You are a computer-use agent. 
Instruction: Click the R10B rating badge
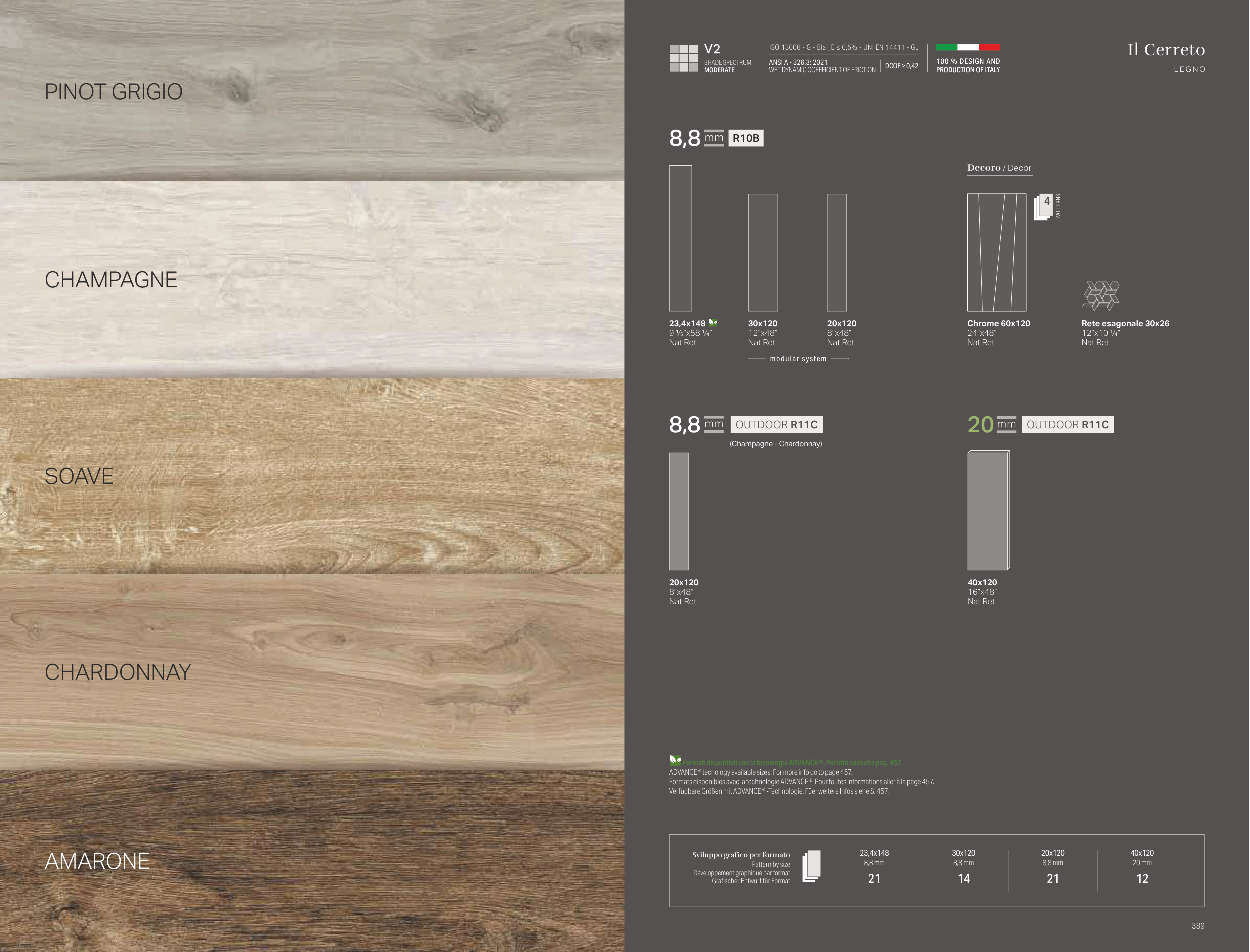pyautogui.click(x=745, y=138)
